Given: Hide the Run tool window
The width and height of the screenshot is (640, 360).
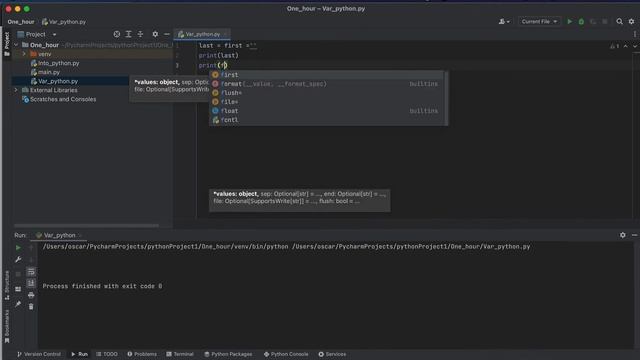Looking at the screenshot, I should (x=634, y=235).
